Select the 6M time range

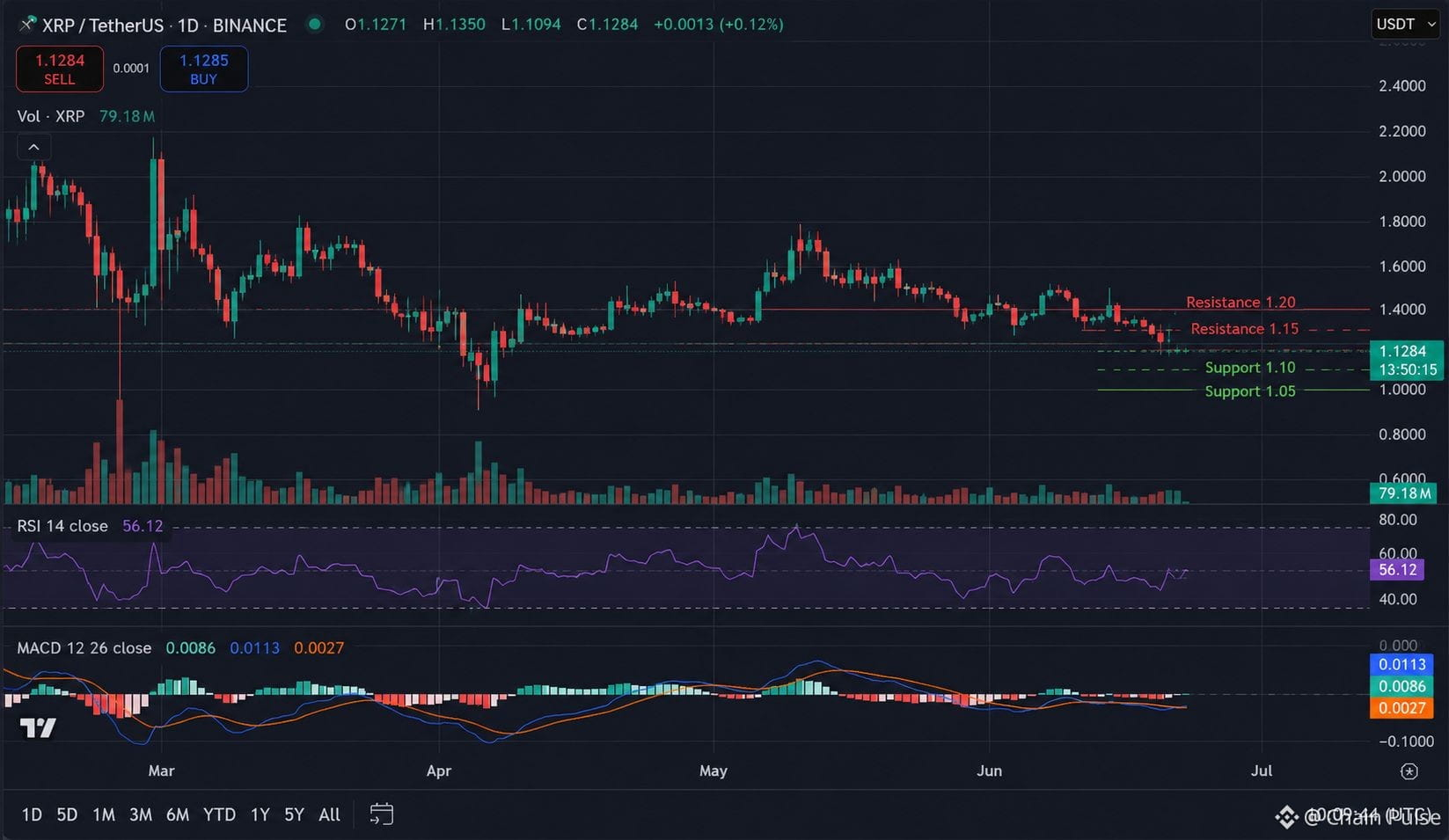coord(178,814)
